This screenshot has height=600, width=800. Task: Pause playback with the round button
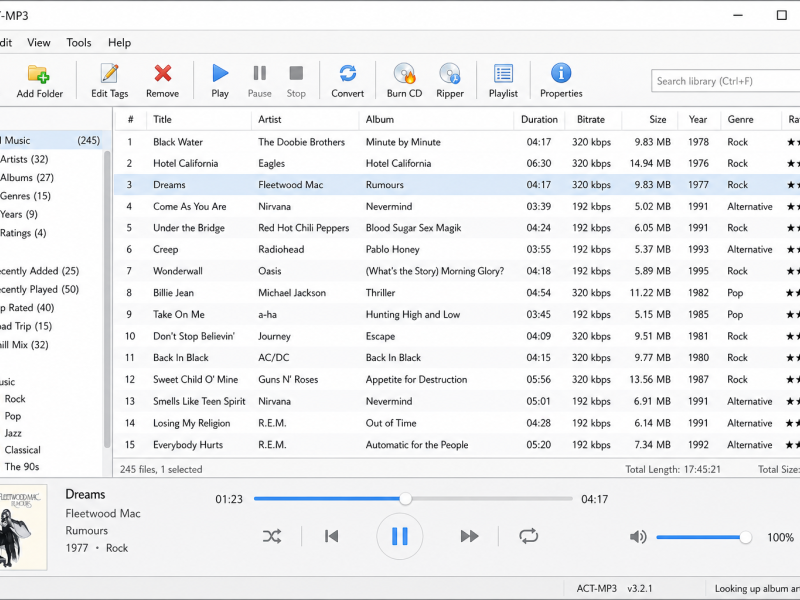coord(399,536)
